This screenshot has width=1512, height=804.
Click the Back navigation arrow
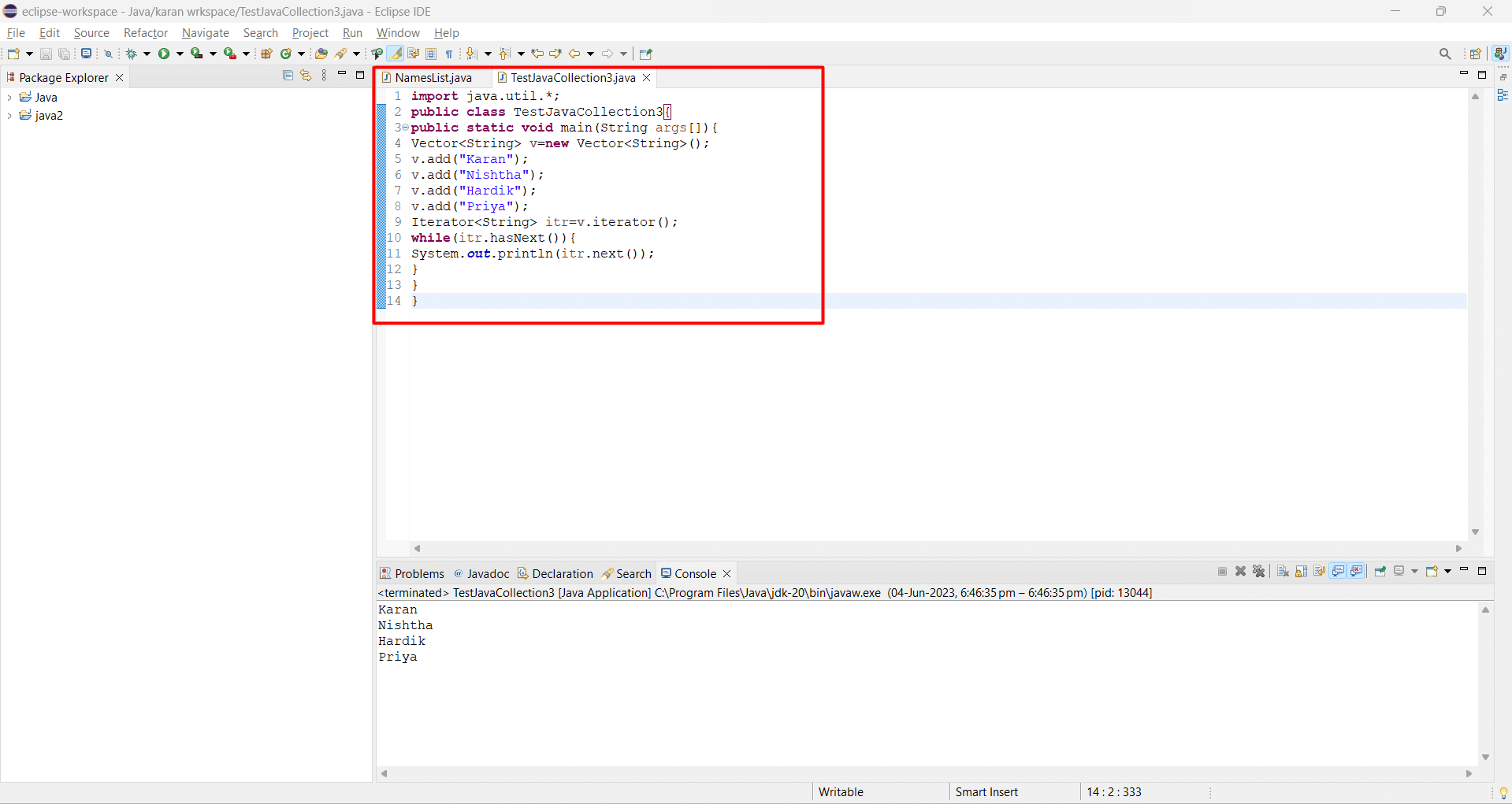tap(574, 54)
